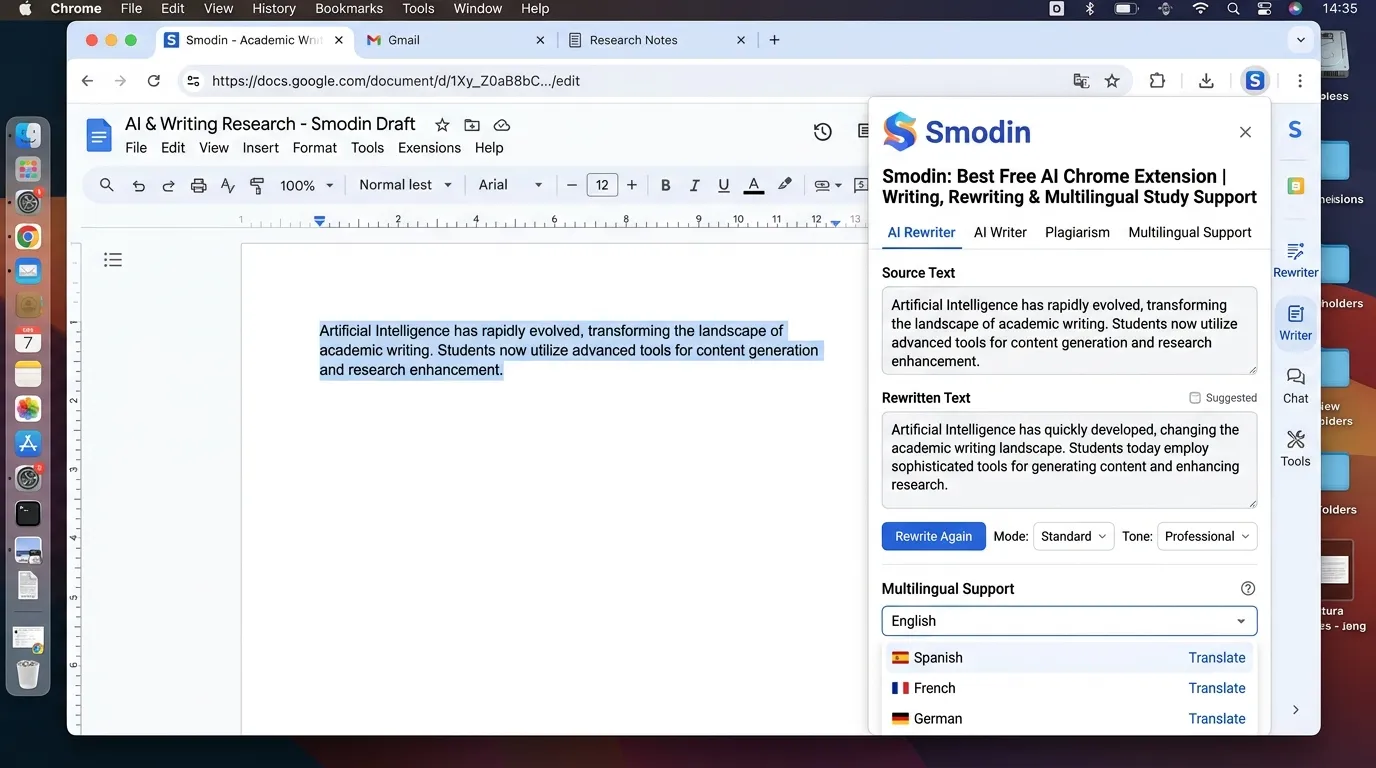Click the Rewrite Again button
The width and height of the screenshot is (1376, 768).
click(x=934, y=536)
